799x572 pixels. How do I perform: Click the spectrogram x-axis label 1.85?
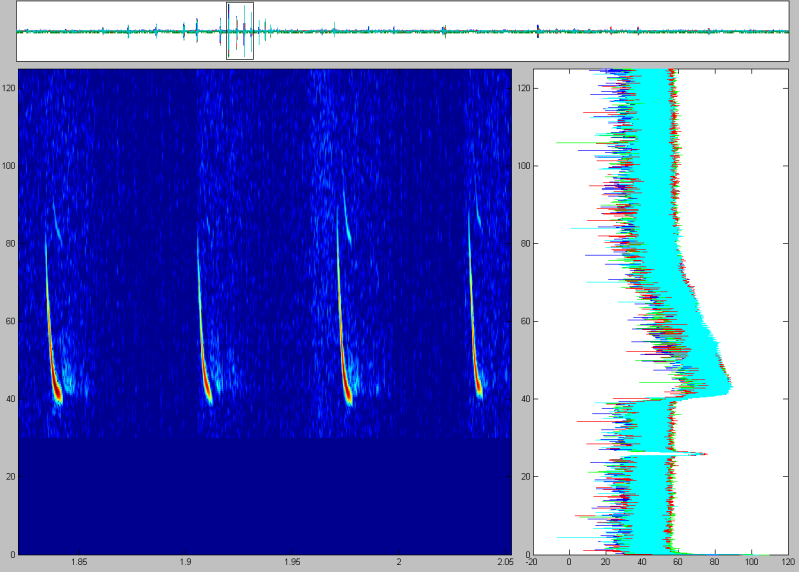[x=79, y=561]
